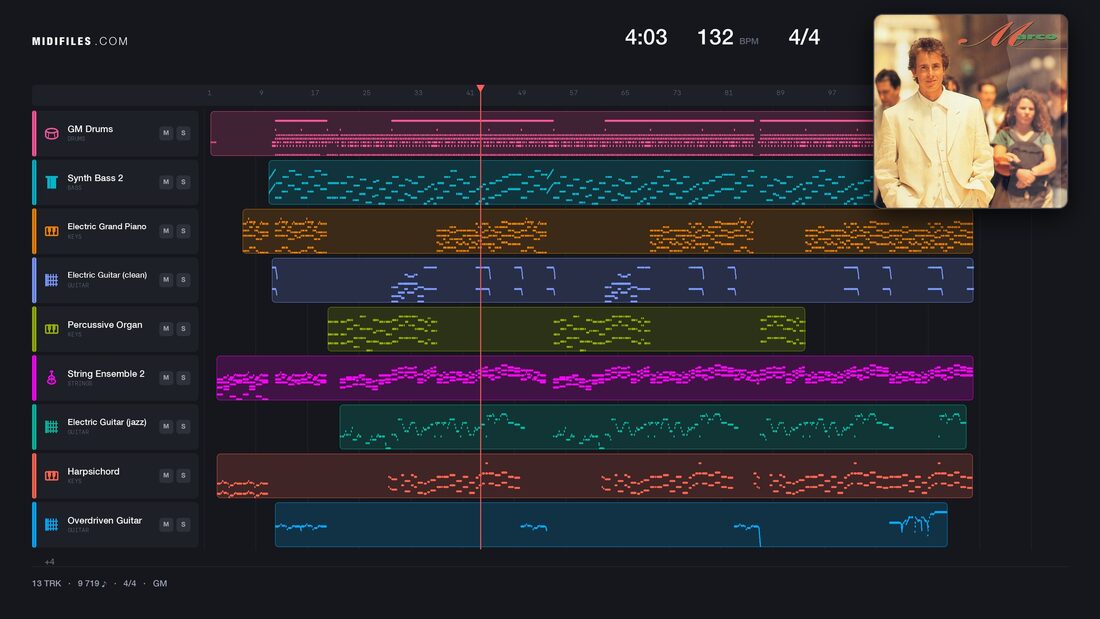1100x619 pixels.
Task: Click the GM Drums track name
Action: click(x=90, y=129)
